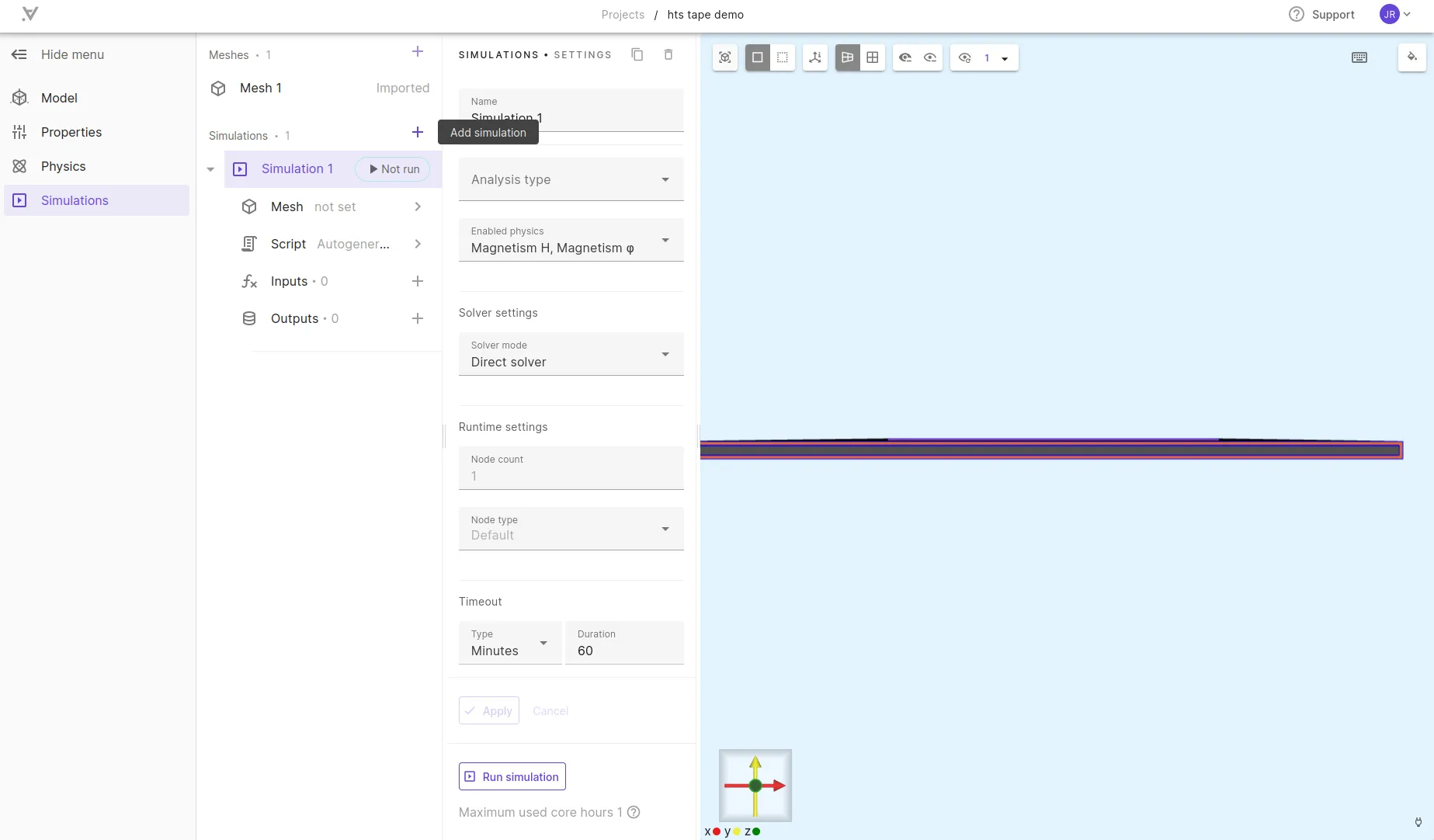Viewport: 1434px width, 840px height.
Task: Click the filled eye hide-selected icon
Action: point(905,57)
